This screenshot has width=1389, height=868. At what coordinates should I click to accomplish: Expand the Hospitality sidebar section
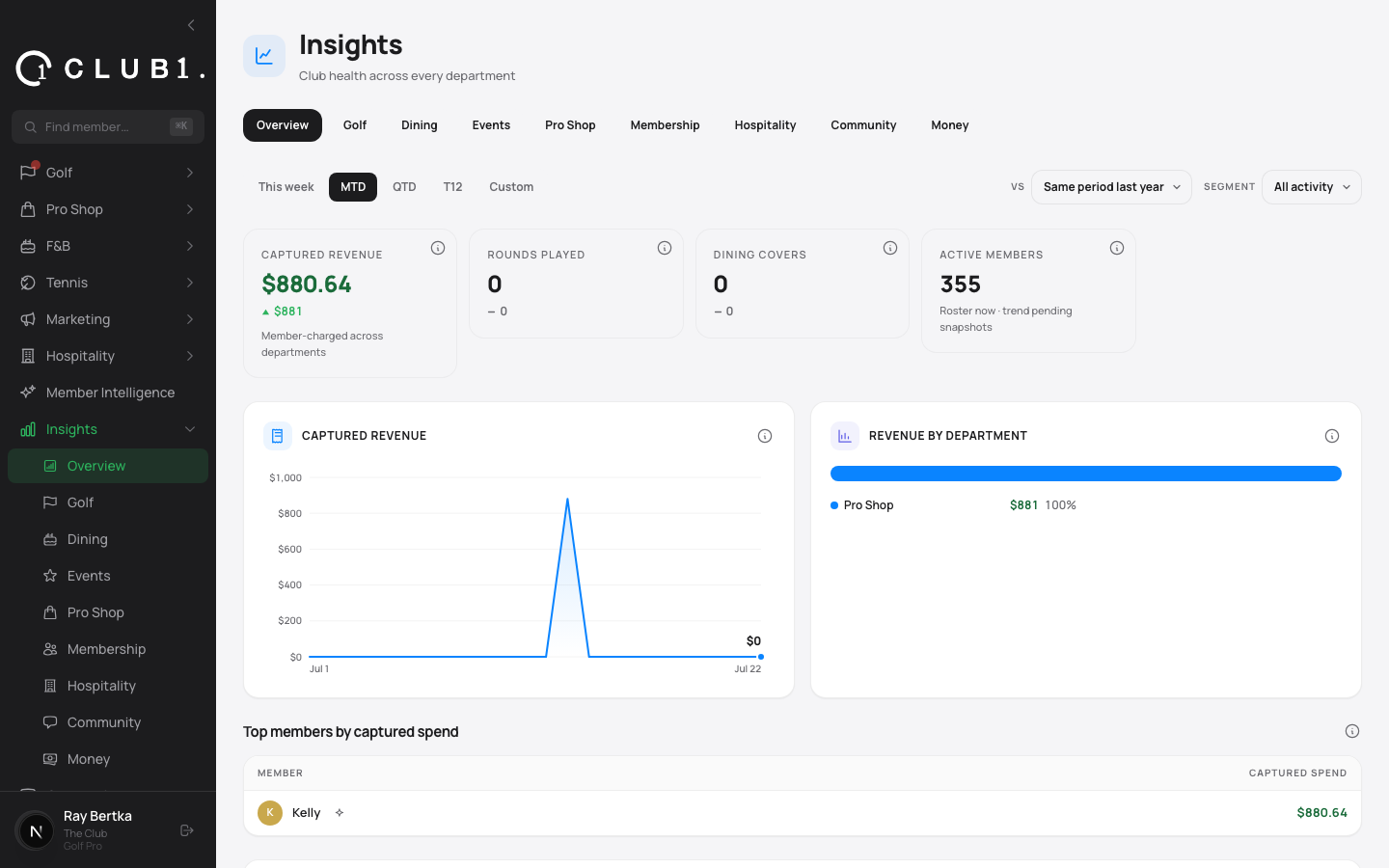[x=190, y=356]
